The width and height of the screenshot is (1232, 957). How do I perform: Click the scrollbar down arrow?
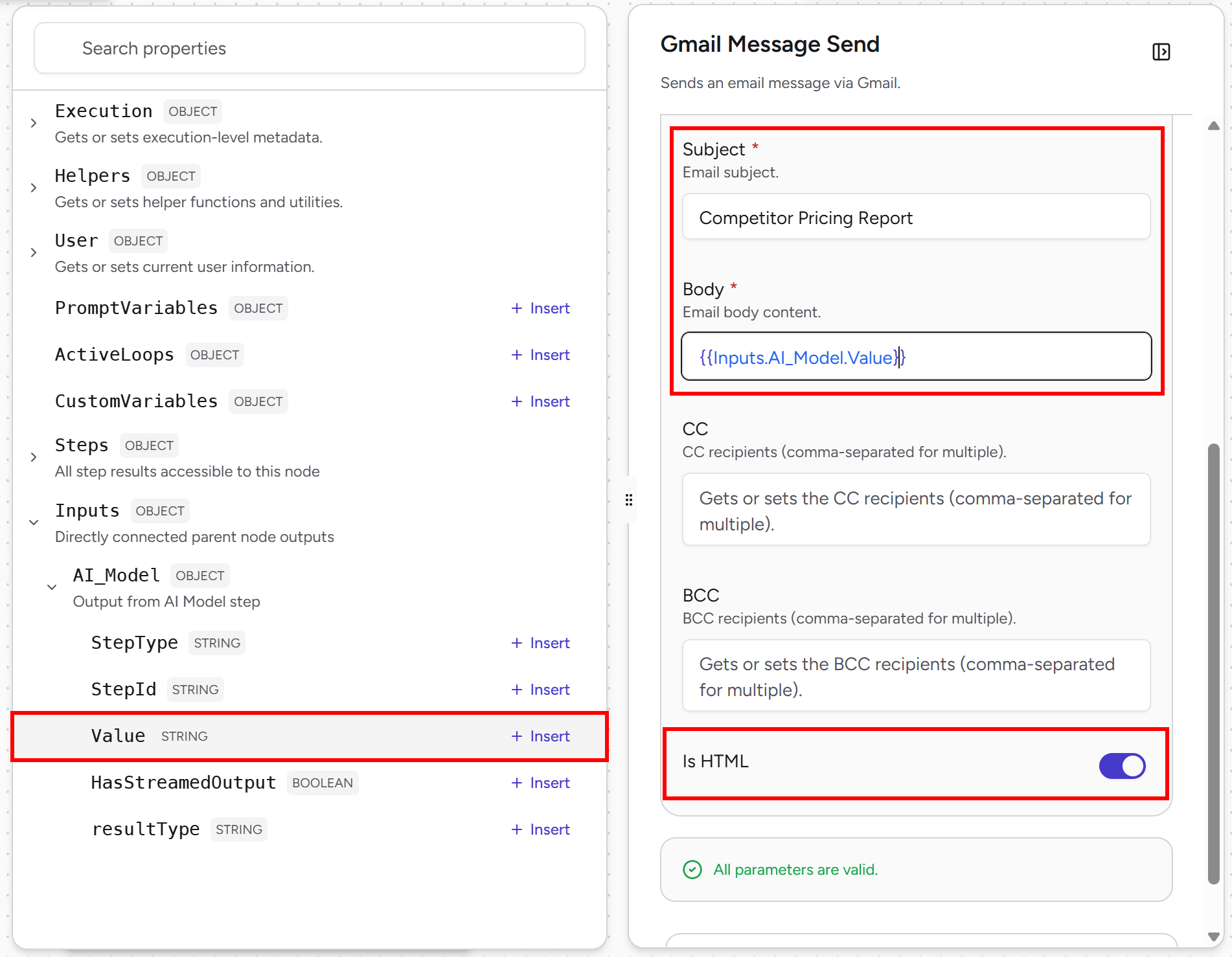pyautogui.click(x=1214, y=936)
